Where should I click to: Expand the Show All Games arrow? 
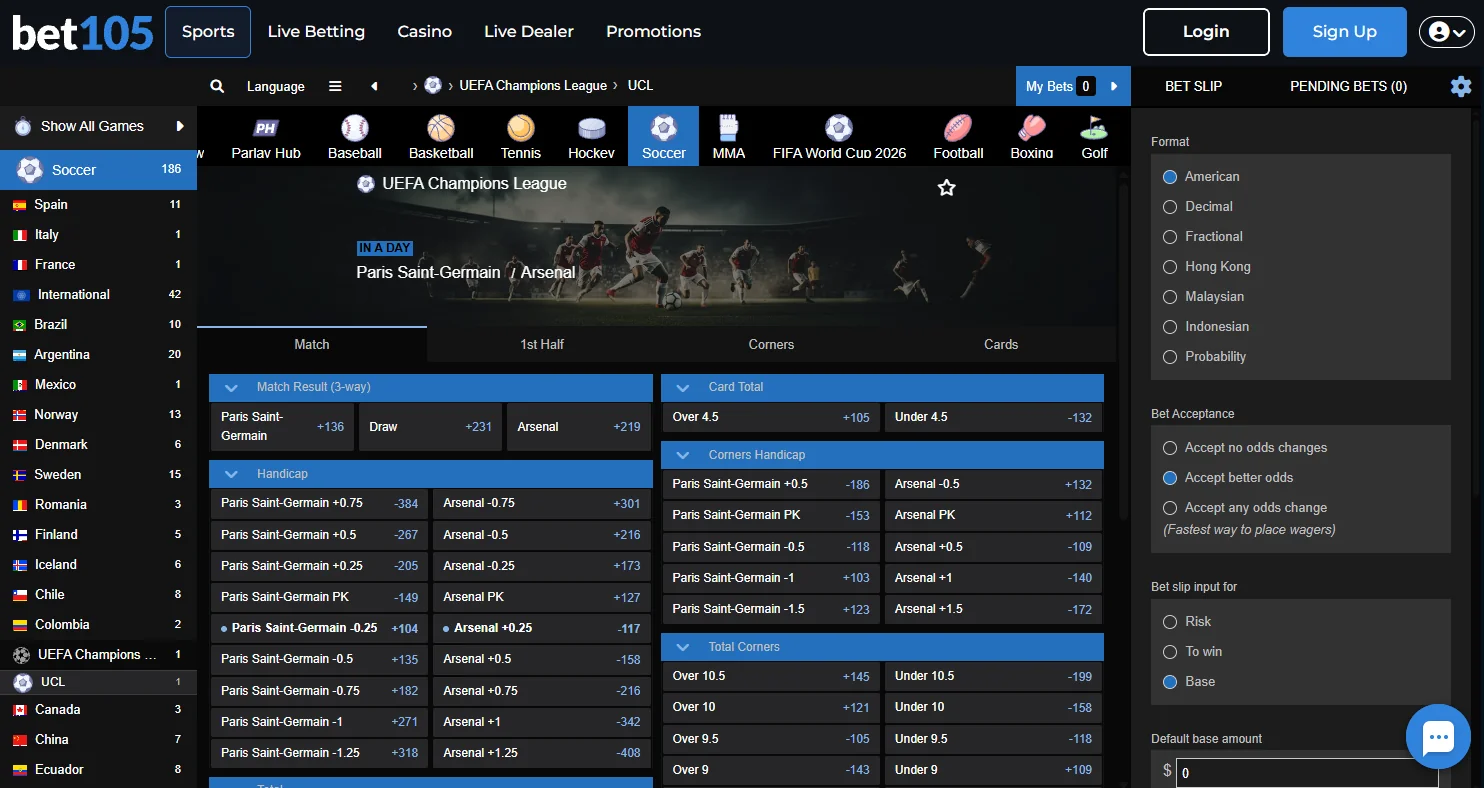pos(180,126)
